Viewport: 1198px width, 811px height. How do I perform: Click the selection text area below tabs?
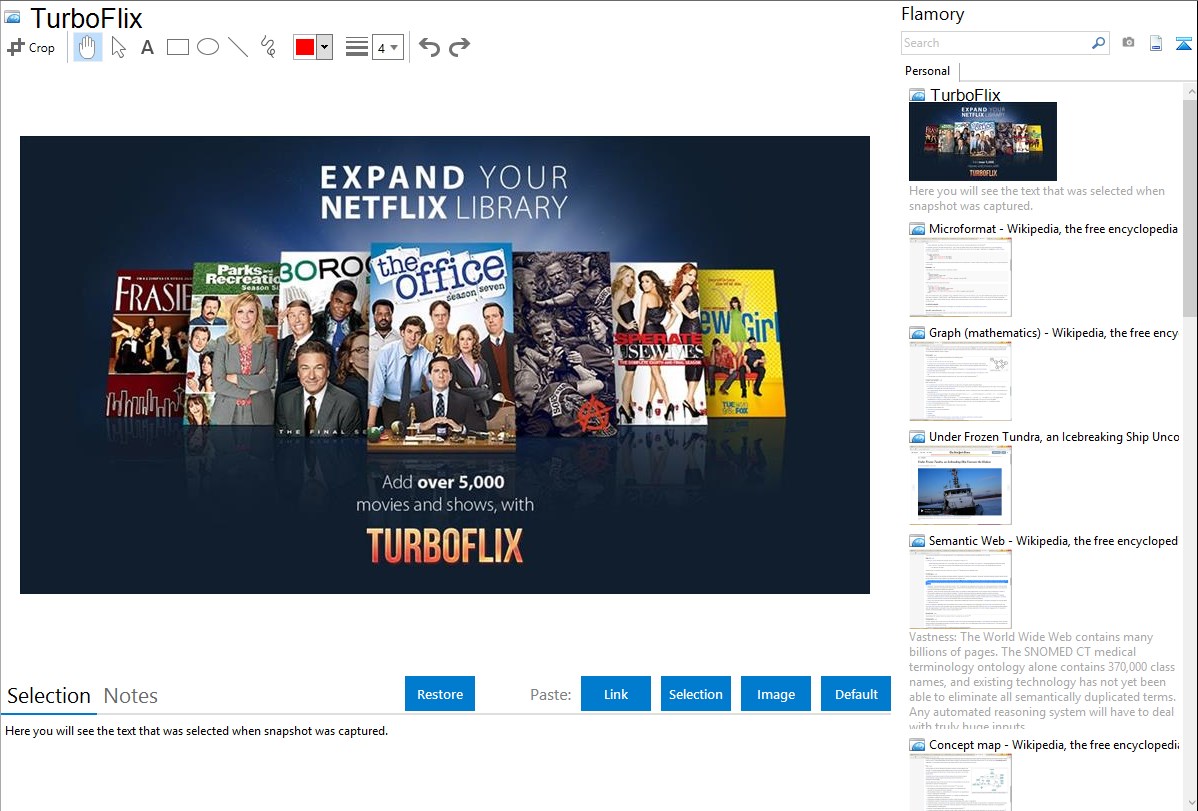445,764
